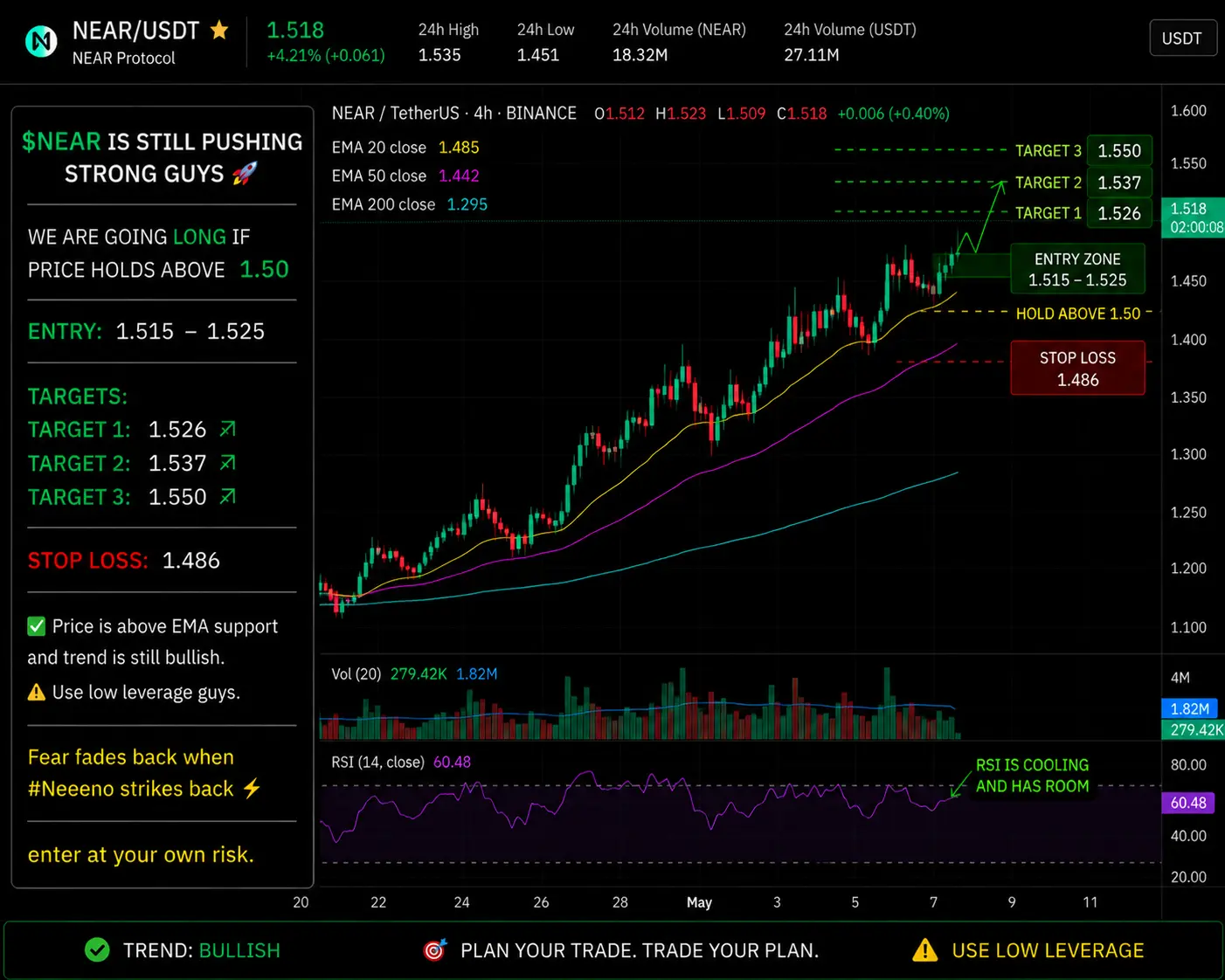The width and height of the screenshot is (1225, 980).
Task: Click the arrow icon beside Target 1: 1.526
Action: point(228,429)
